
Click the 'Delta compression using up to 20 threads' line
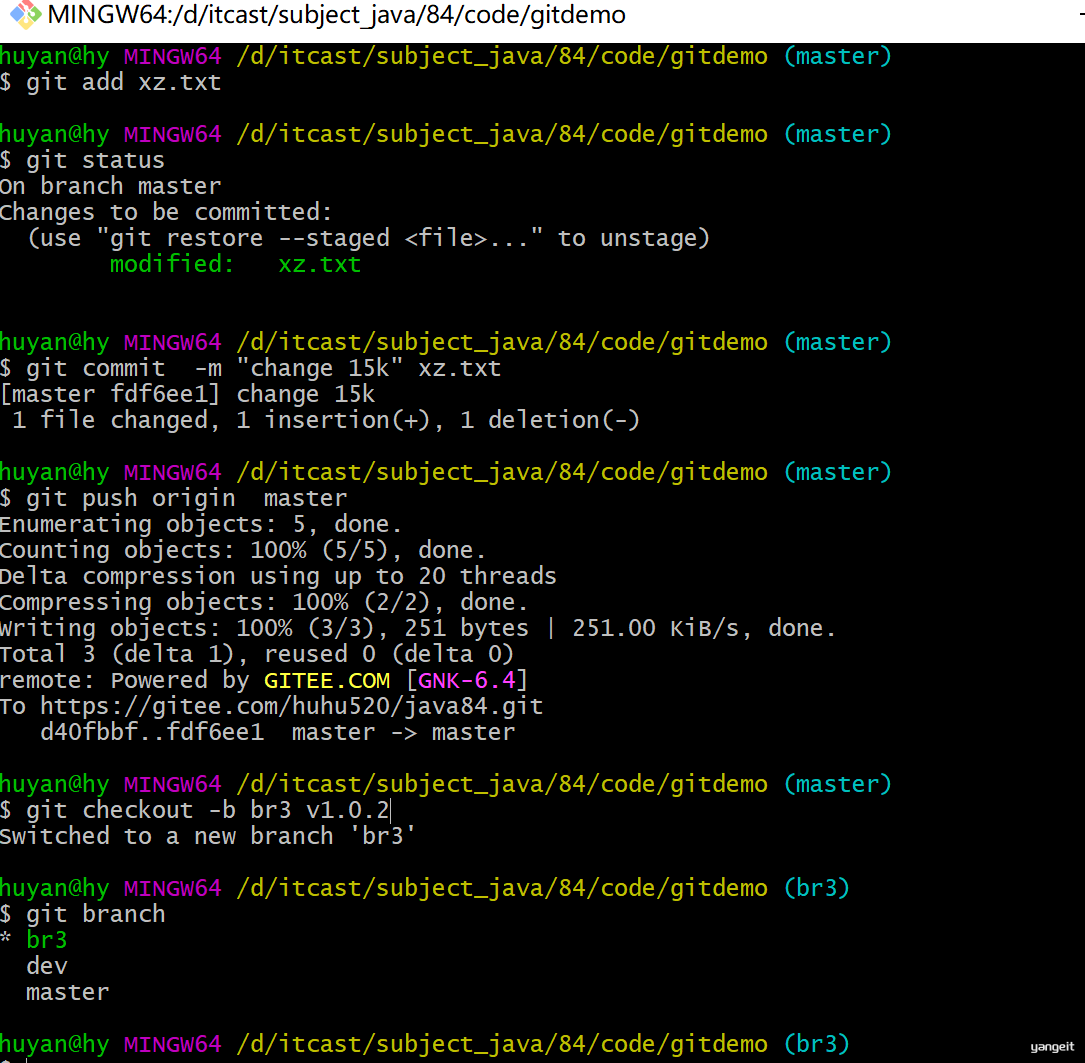[278, 576]
